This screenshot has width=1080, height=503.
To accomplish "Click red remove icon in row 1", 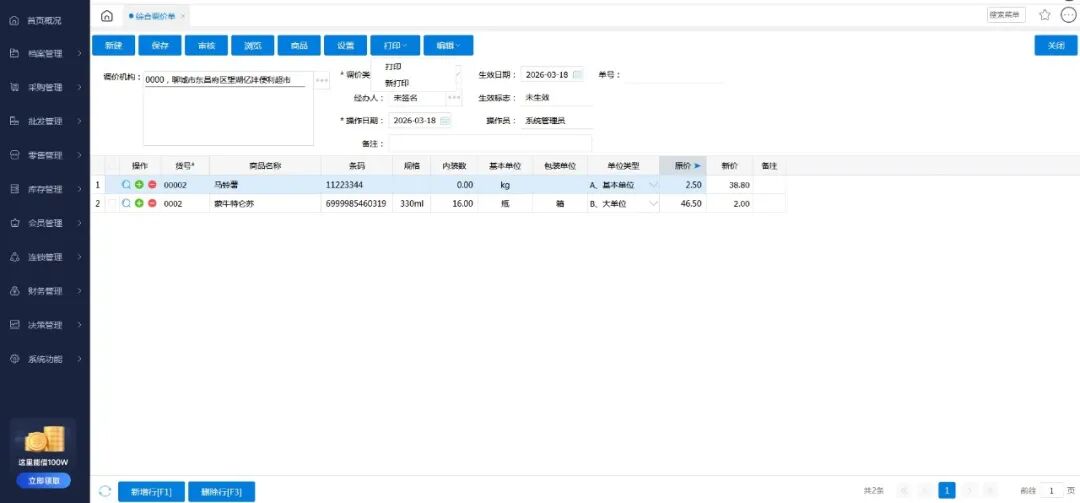I will tap(152, 185).
